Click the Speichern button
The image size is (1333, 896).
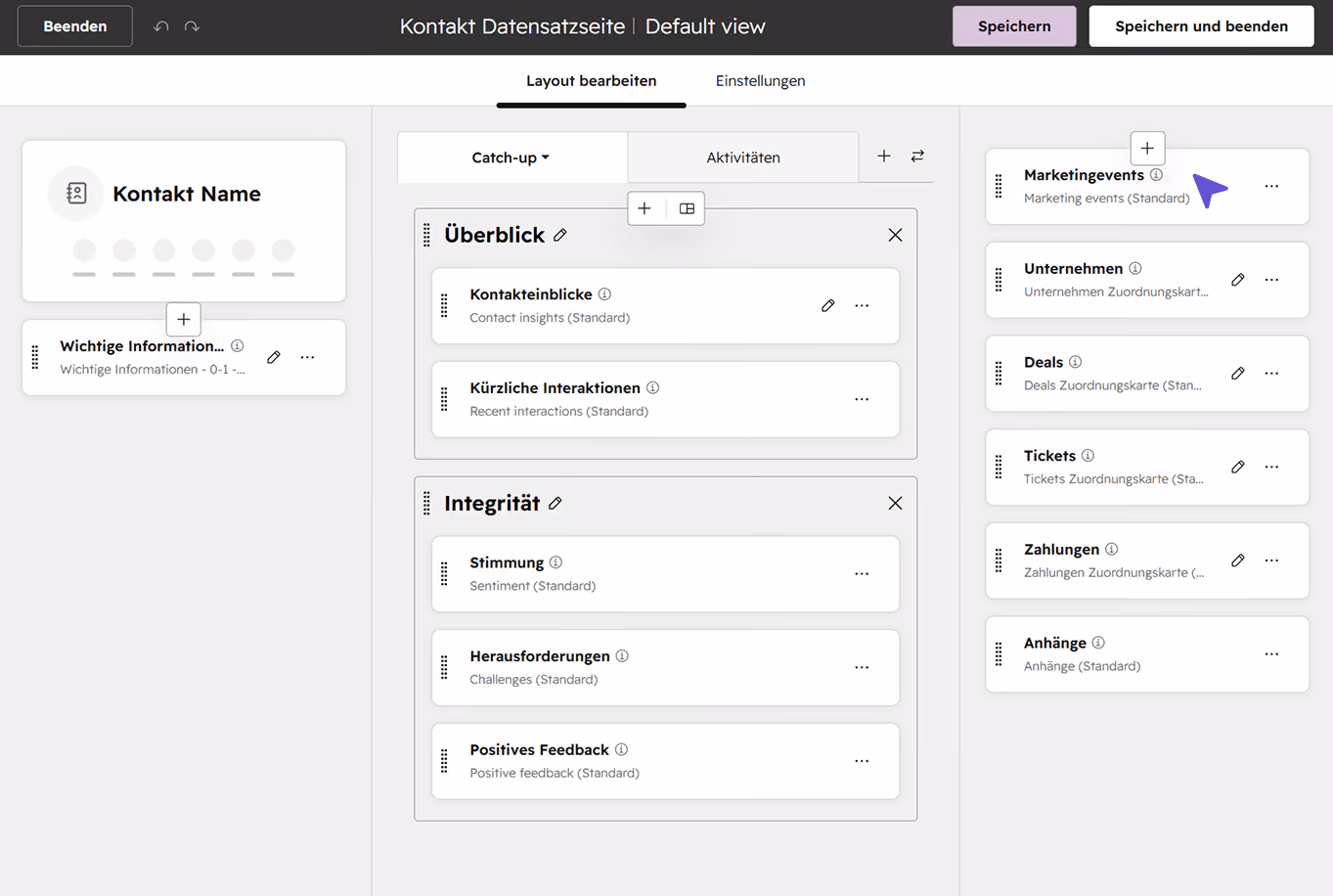point(1014,26)
